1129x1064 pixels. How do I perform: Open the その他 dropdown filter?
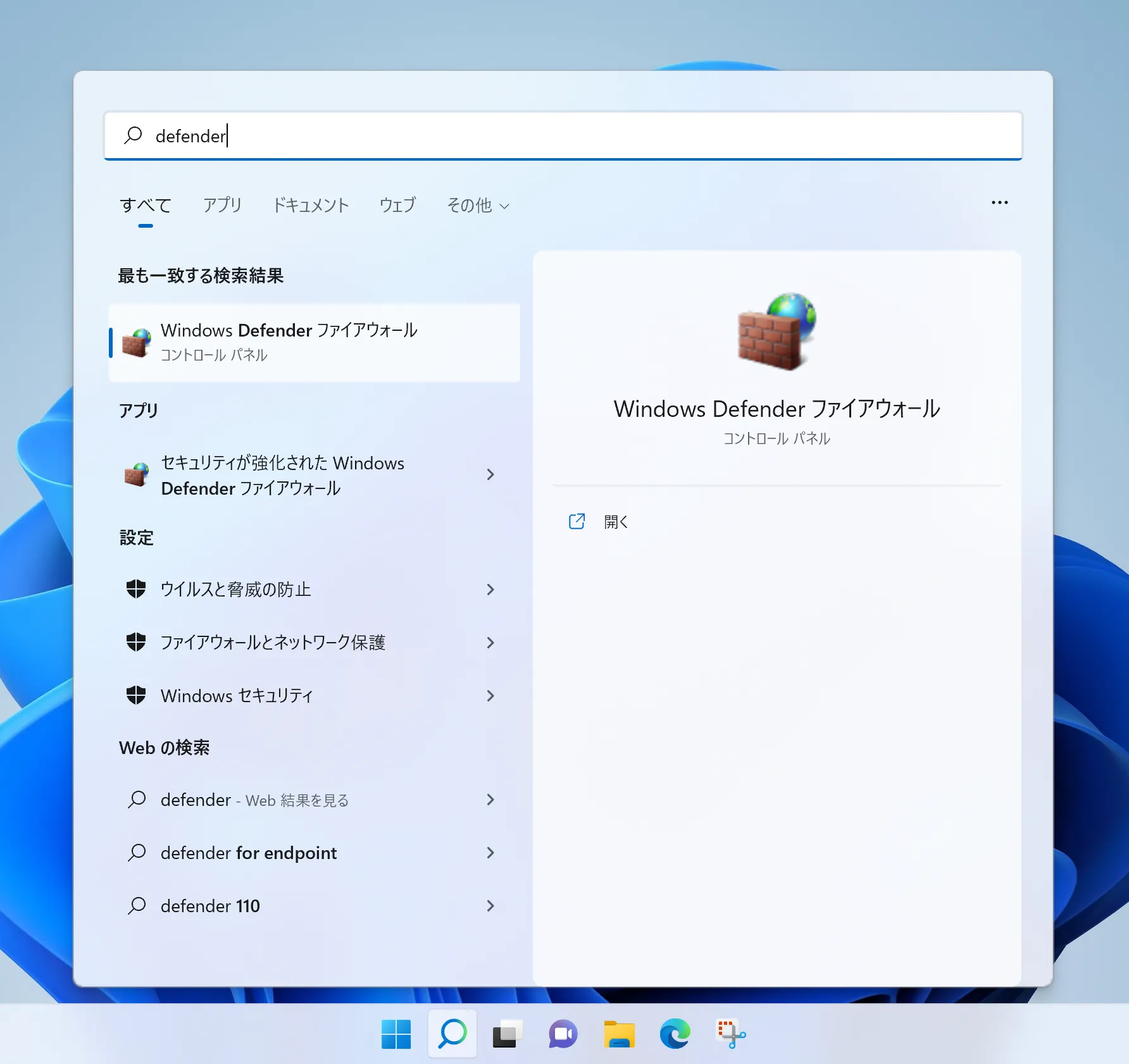(x=478, y=206)
